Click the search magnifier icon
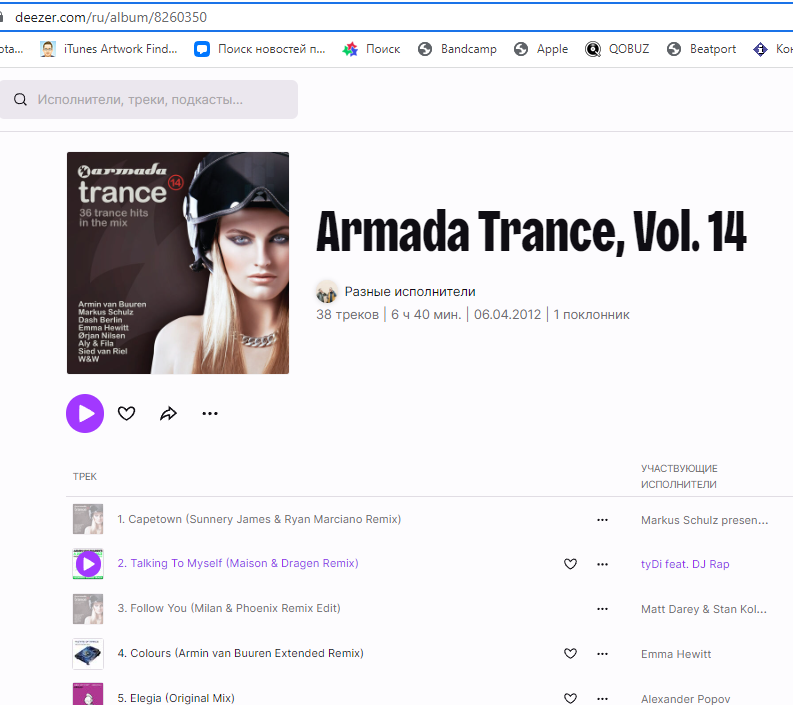Screen dimensions: 793x705 click(x=20, y=99)
